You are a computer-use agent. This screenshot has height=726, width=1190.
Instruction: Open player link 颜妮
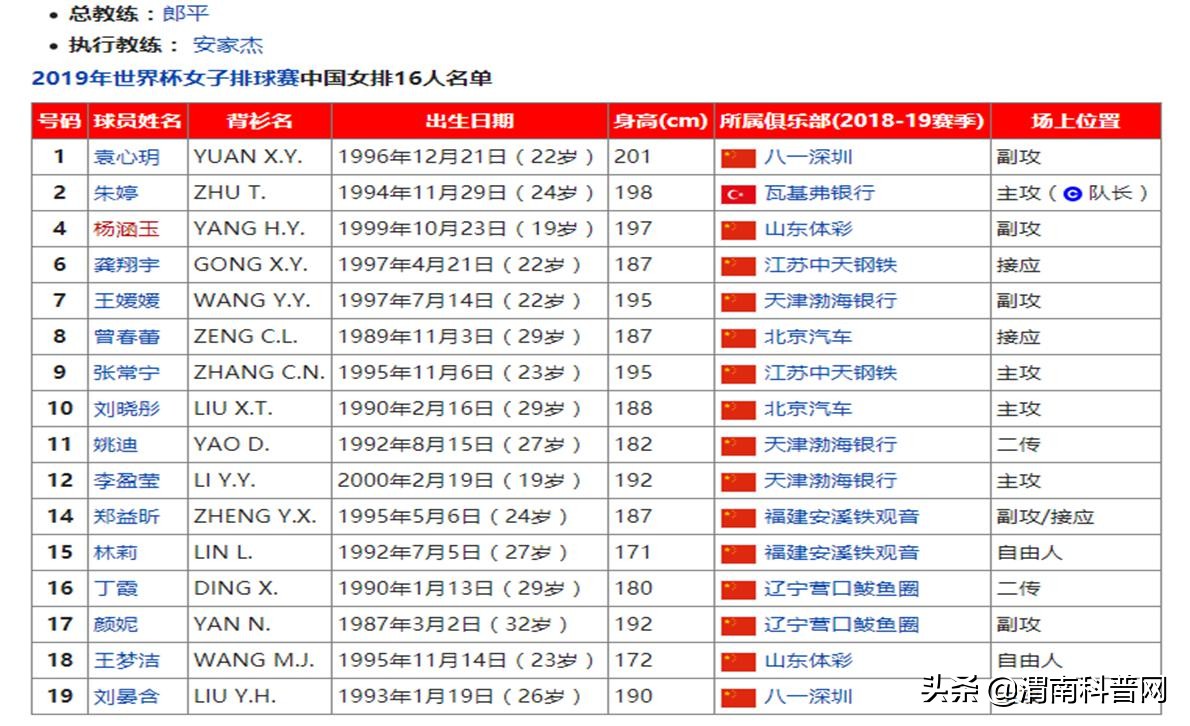tap(116, 624)
